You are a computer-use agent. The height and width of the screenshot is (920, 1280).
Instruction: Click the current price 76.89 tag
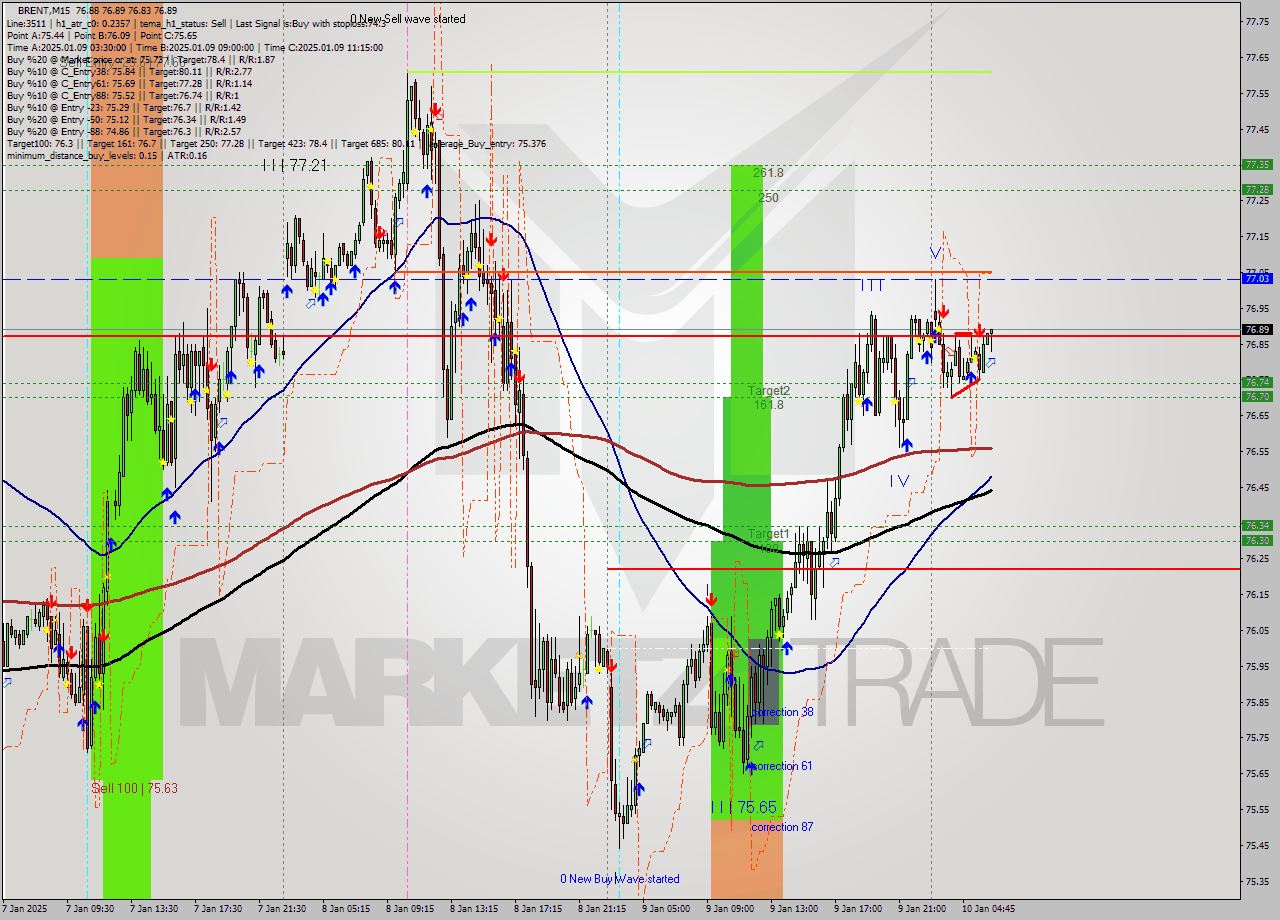[1257, 329]
